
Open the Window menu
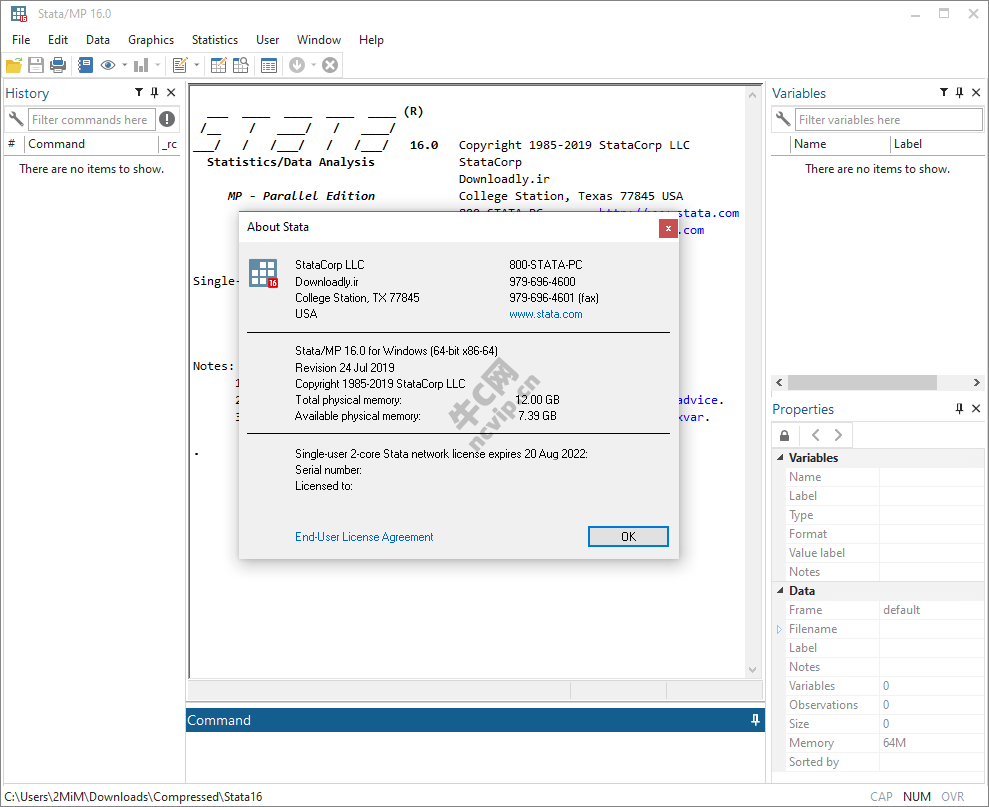(x=319, y=40)
